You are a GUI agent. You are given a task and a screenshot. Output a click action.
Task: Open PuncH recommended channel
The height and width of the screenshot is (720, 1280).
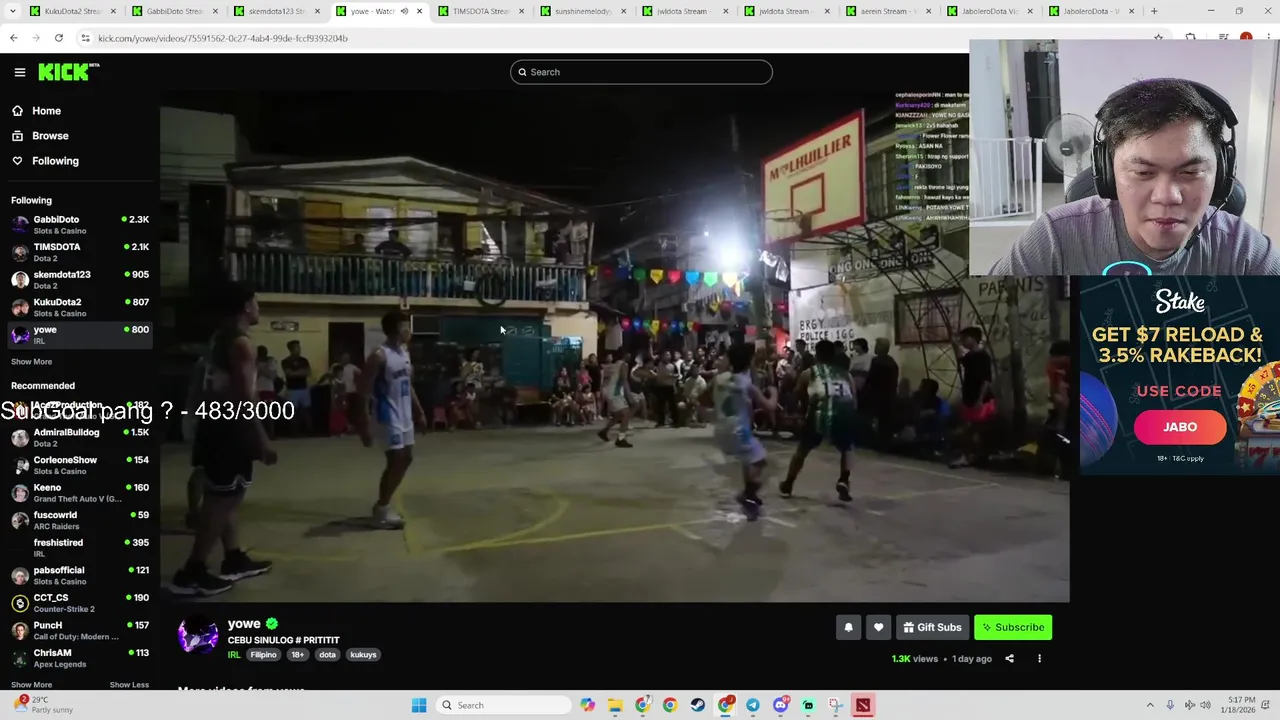pyautogui.click(x=80, y=631)
